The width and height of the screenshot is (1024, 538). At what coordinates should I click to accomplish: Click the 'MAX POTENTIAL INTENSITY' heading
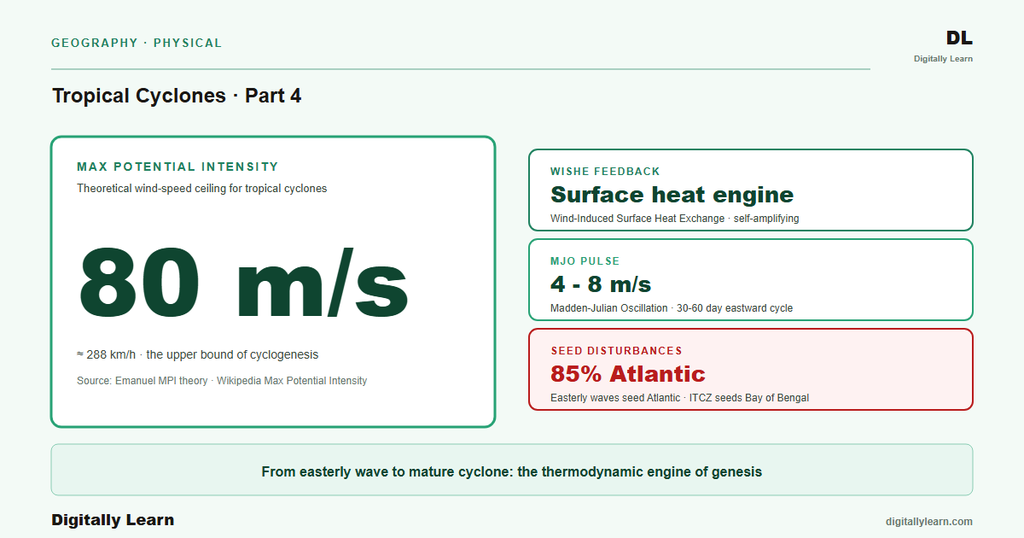pyautogui.click(x=178, y=166)
